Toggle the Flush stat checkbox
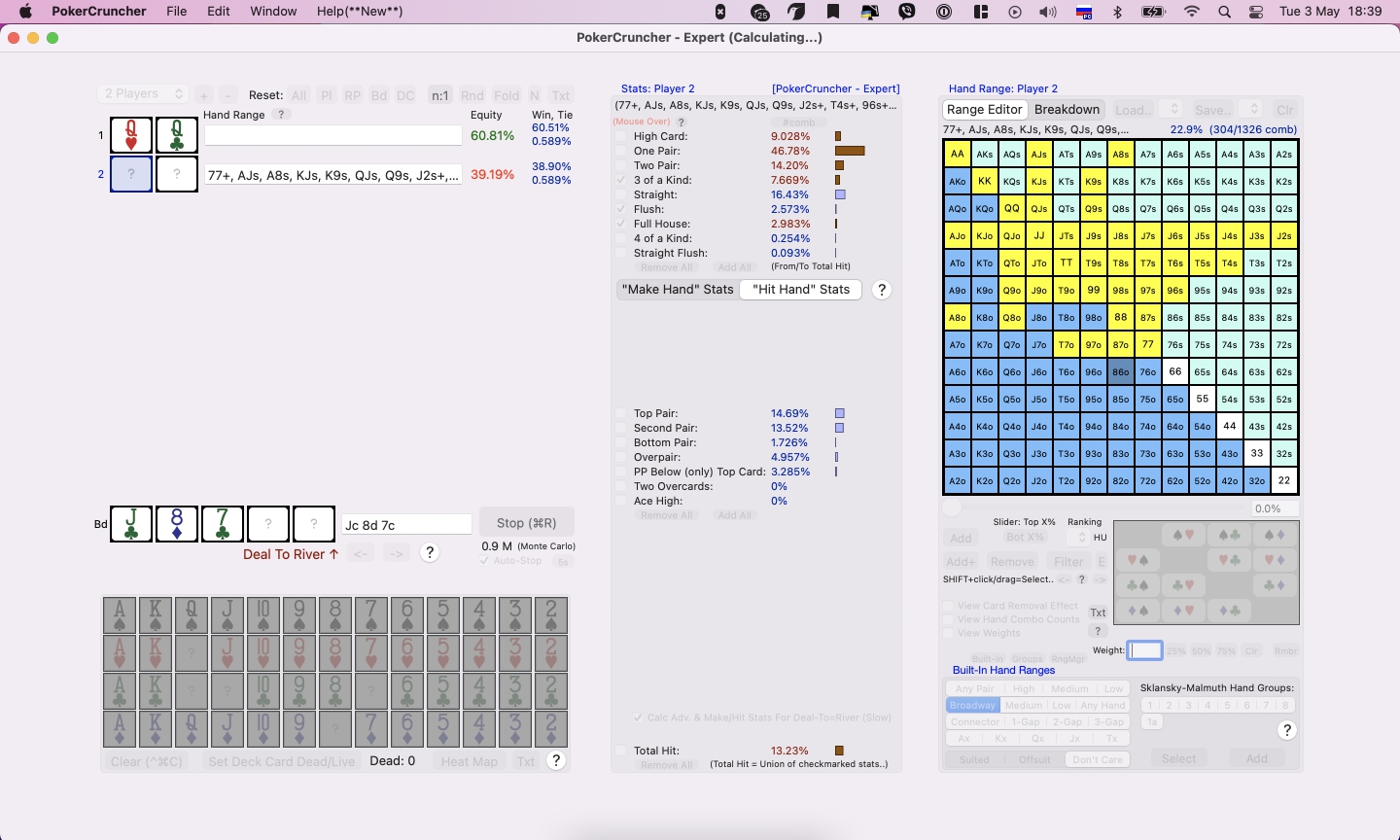Viewport: 1400px width, 840px height. coord(621,210)
